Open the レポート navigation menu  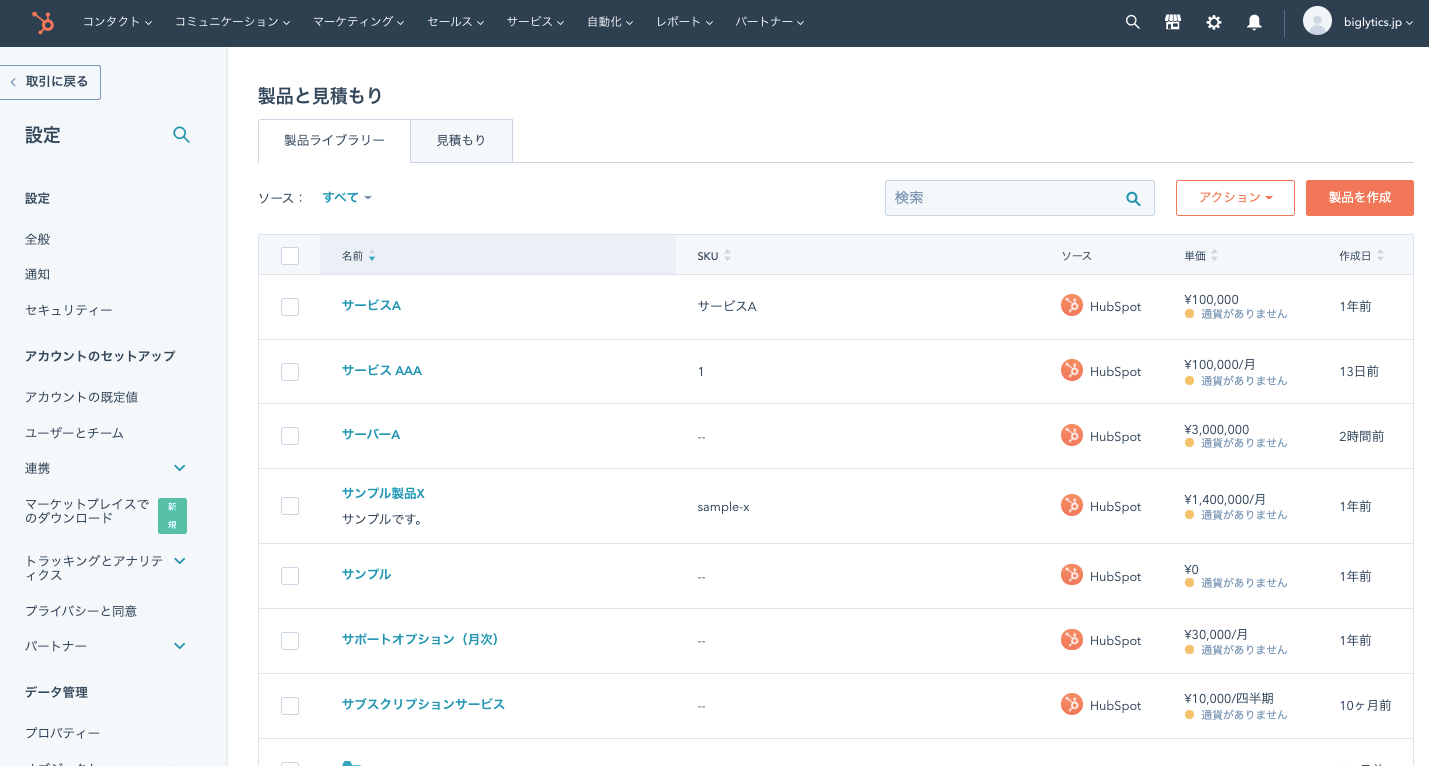(684, 22)
